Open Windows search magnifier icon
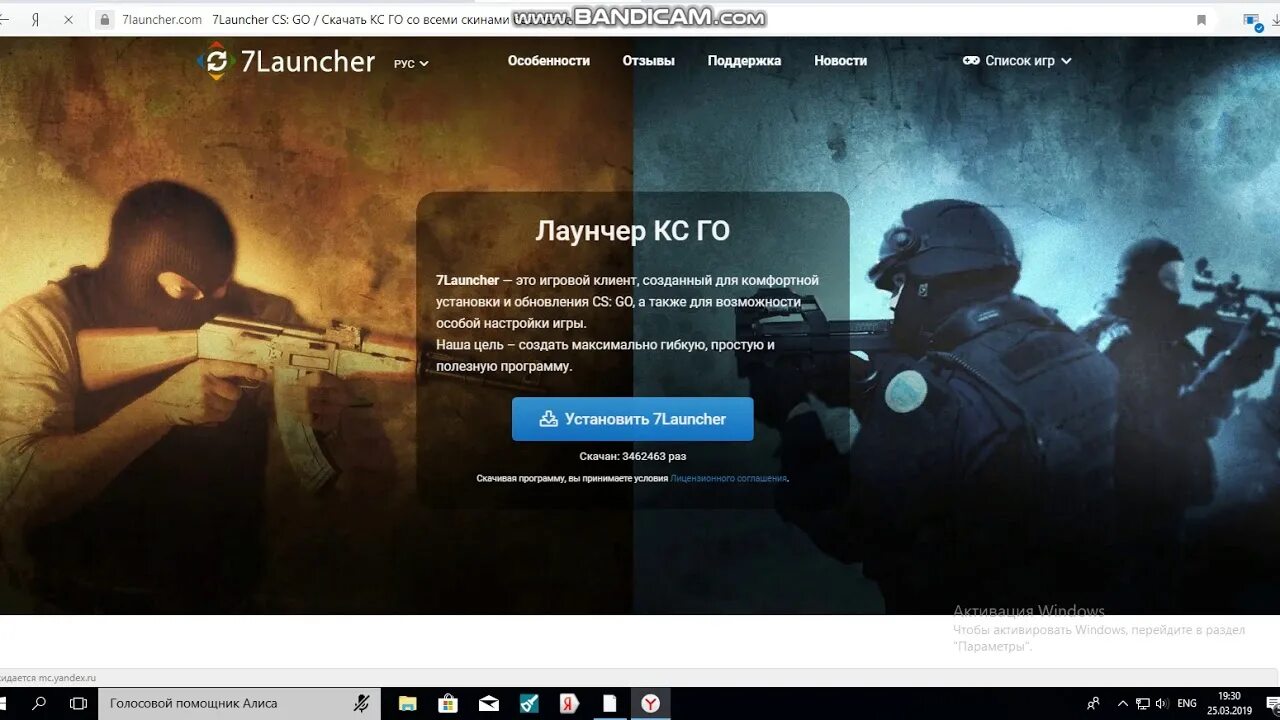 coord(39,704)
